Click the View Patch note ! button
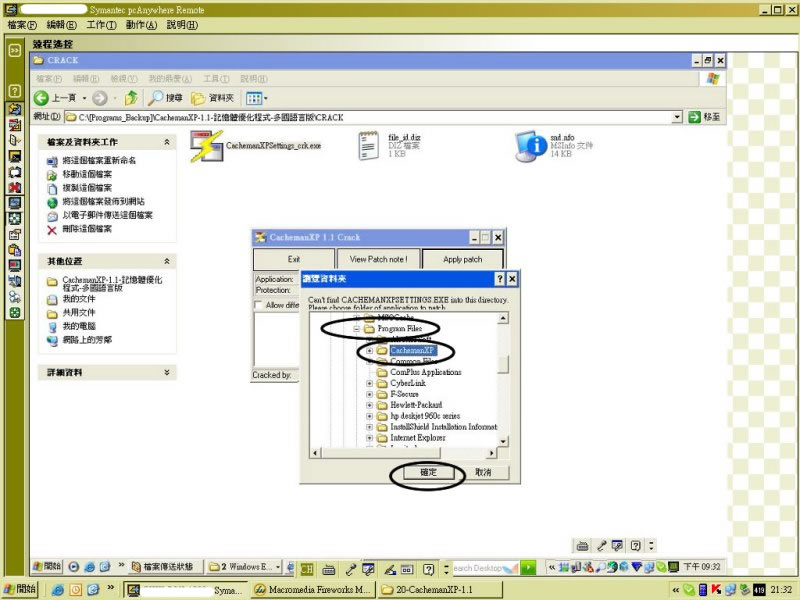 coord(378,259)
